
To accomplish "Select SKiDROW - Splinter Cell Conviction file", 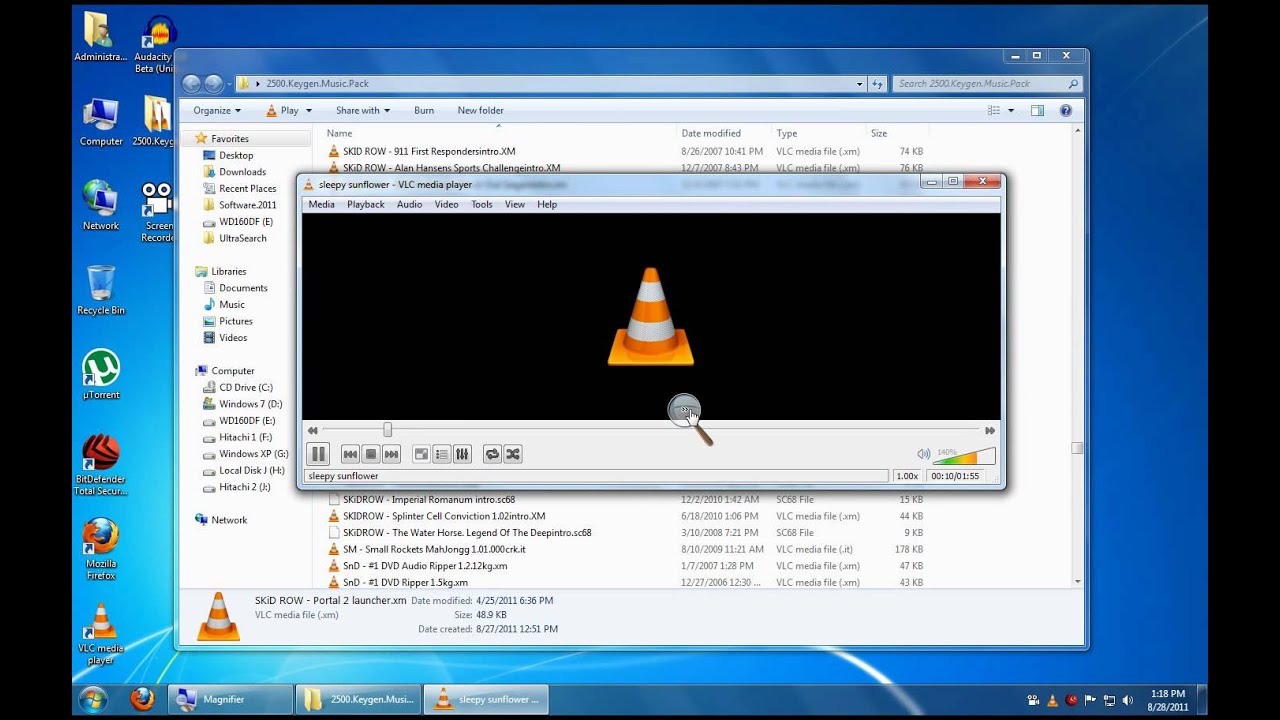I will tap(444, 516).
